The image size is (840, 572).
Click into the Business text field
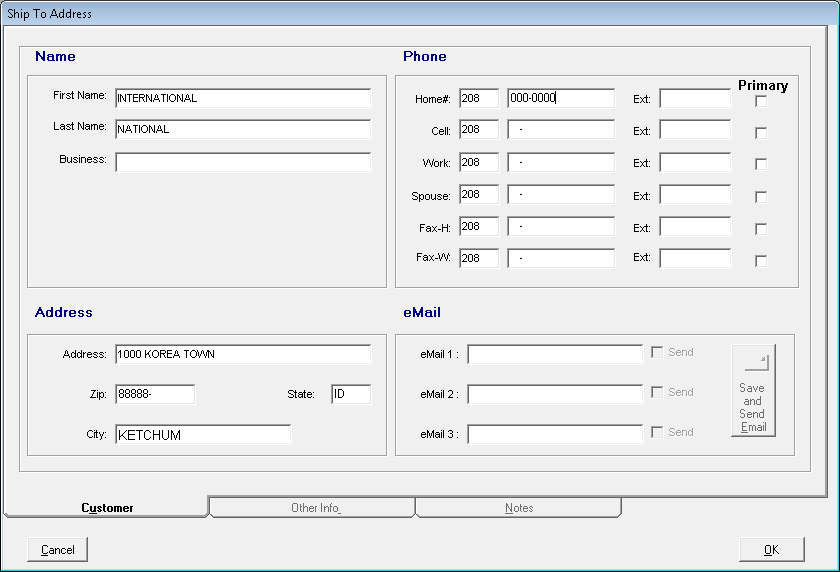[243, 161]
